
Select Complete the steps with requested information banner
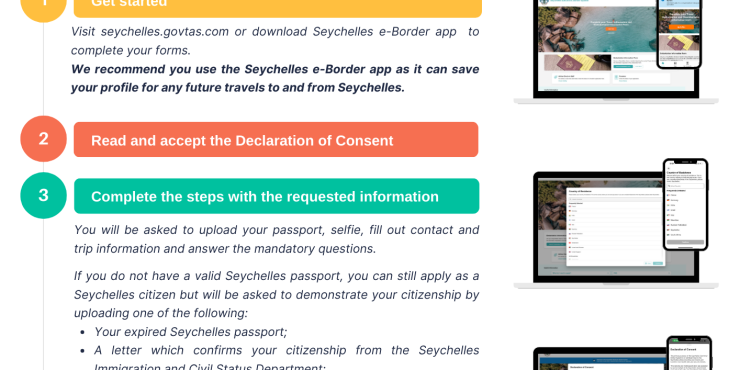point(277,196)
